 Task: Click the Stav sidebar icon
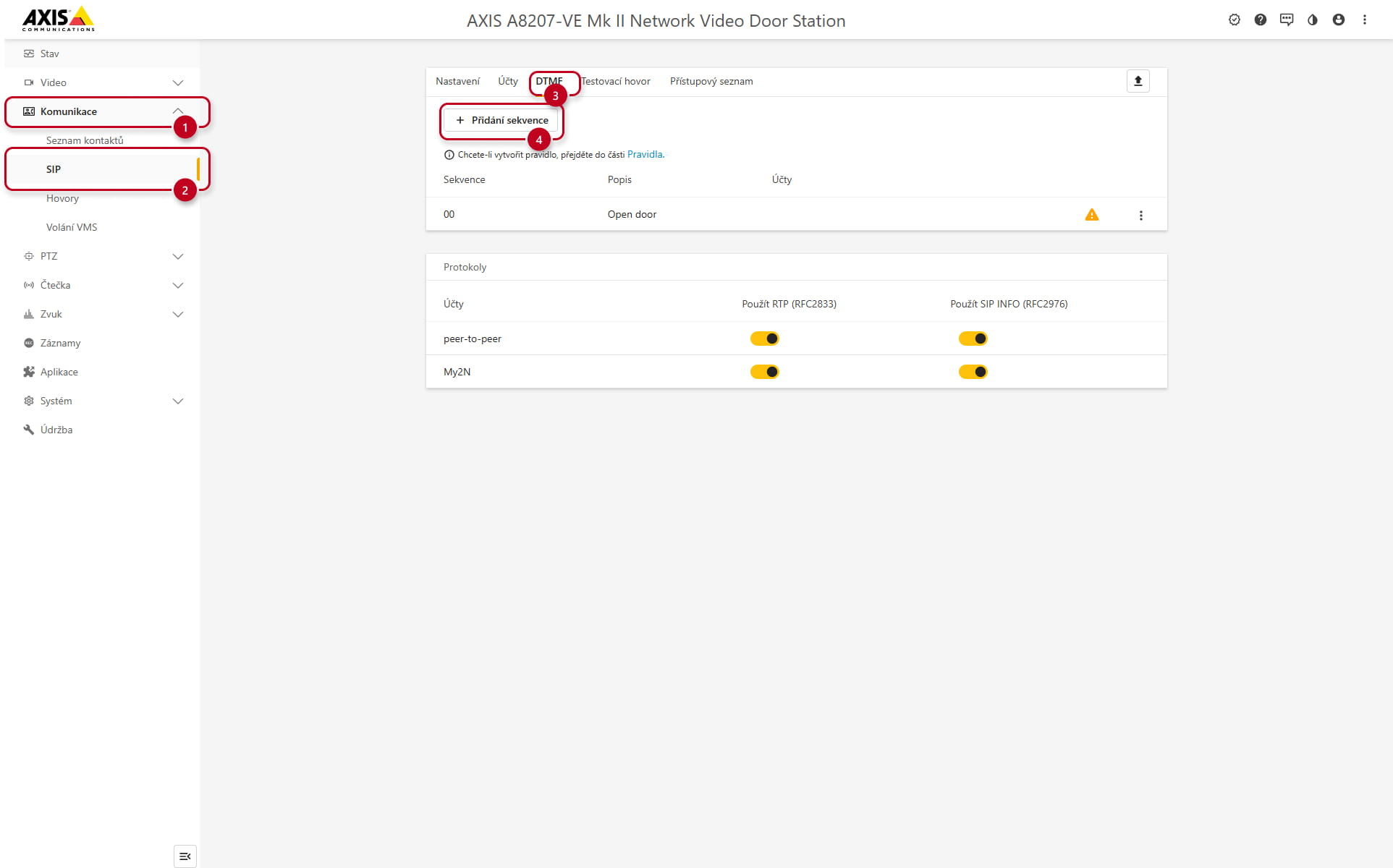pyautogui.click(x=29, y=54)
